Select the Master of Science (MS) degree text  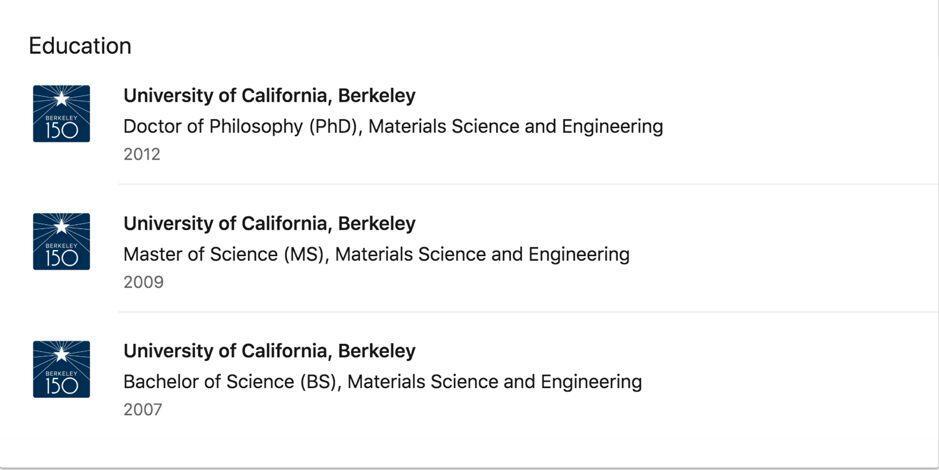pos(225,254)
